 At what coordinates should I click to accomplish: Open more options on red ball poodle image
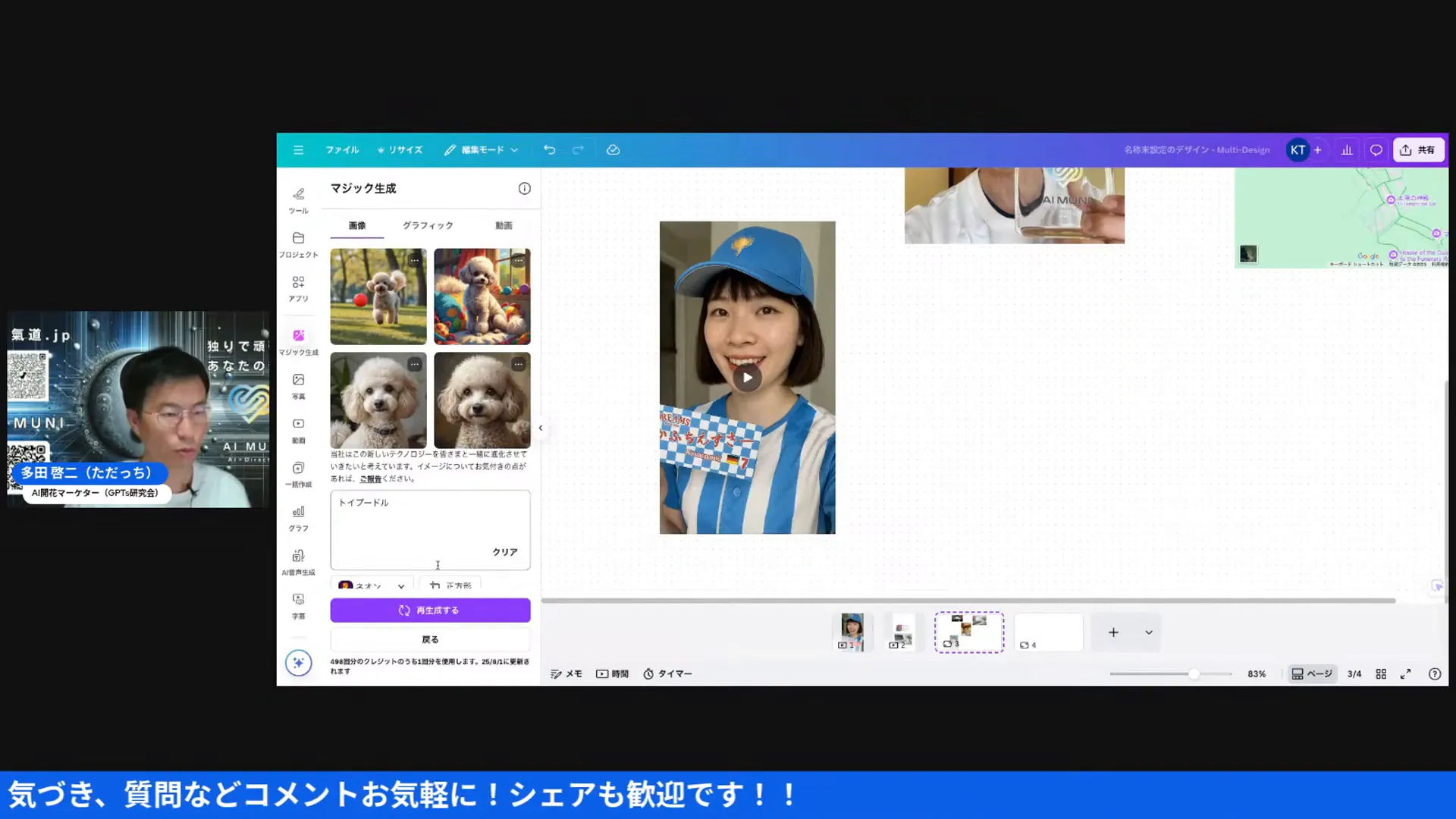(415, 260)
